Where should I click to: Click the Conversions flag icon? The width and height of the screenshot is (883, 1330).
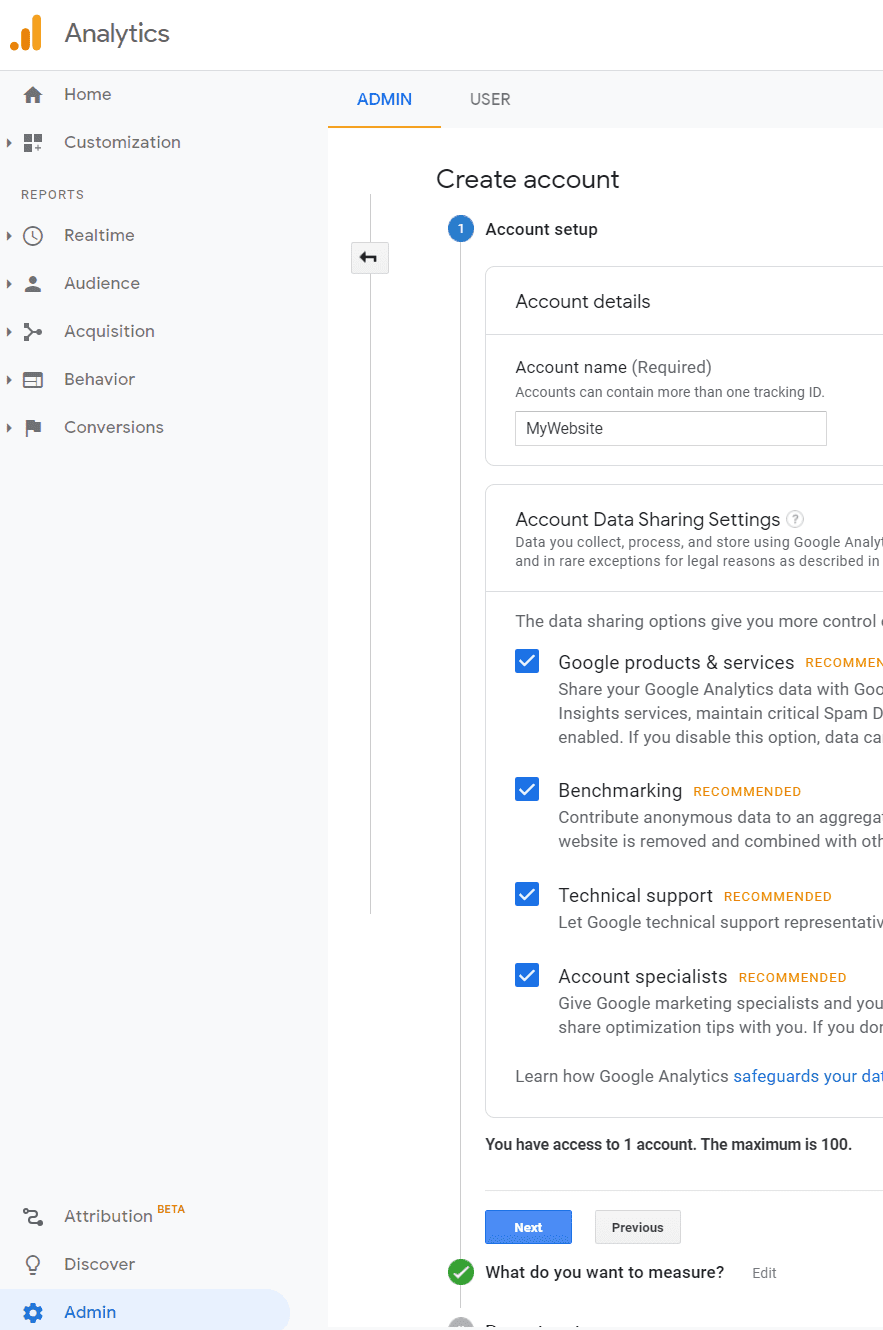33,428
